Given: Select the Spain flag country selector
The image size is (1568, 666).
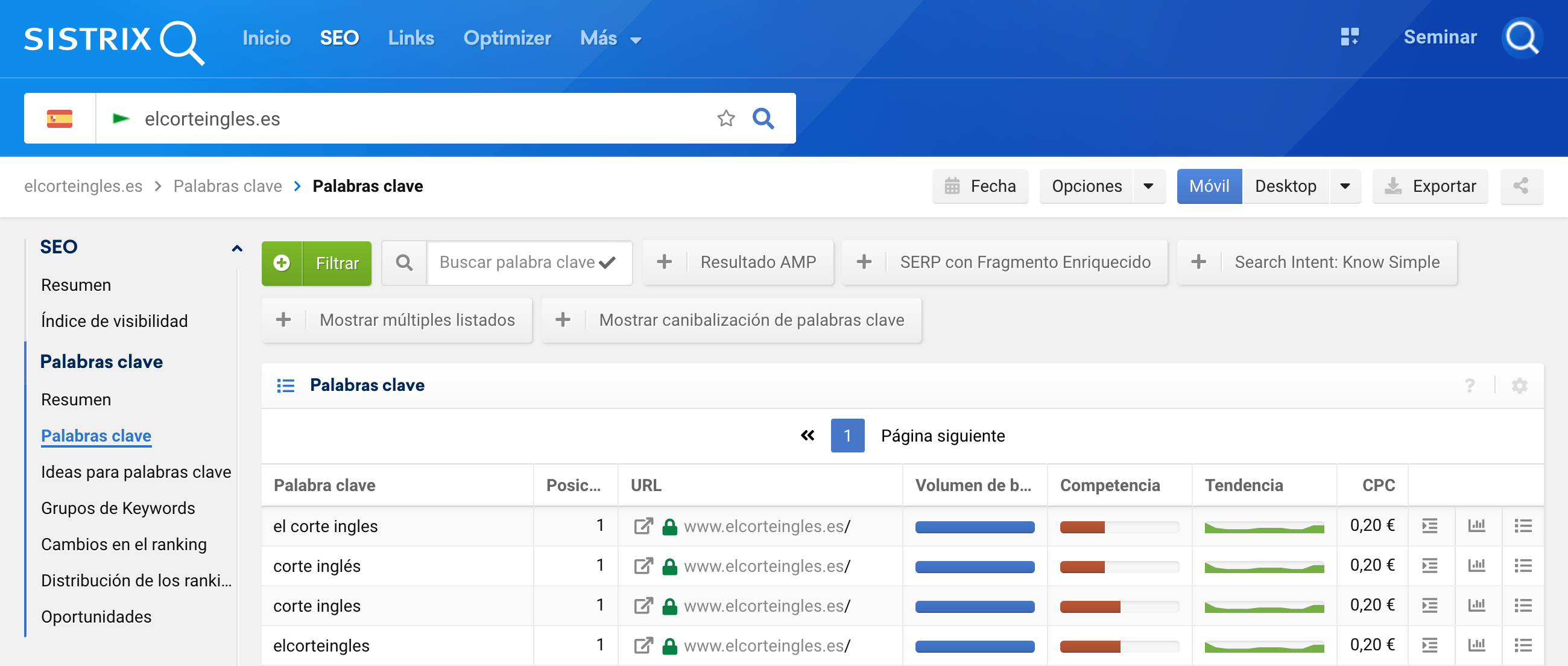Looking at the screenshot, I should pyautogui.click(x=60, y=118).
